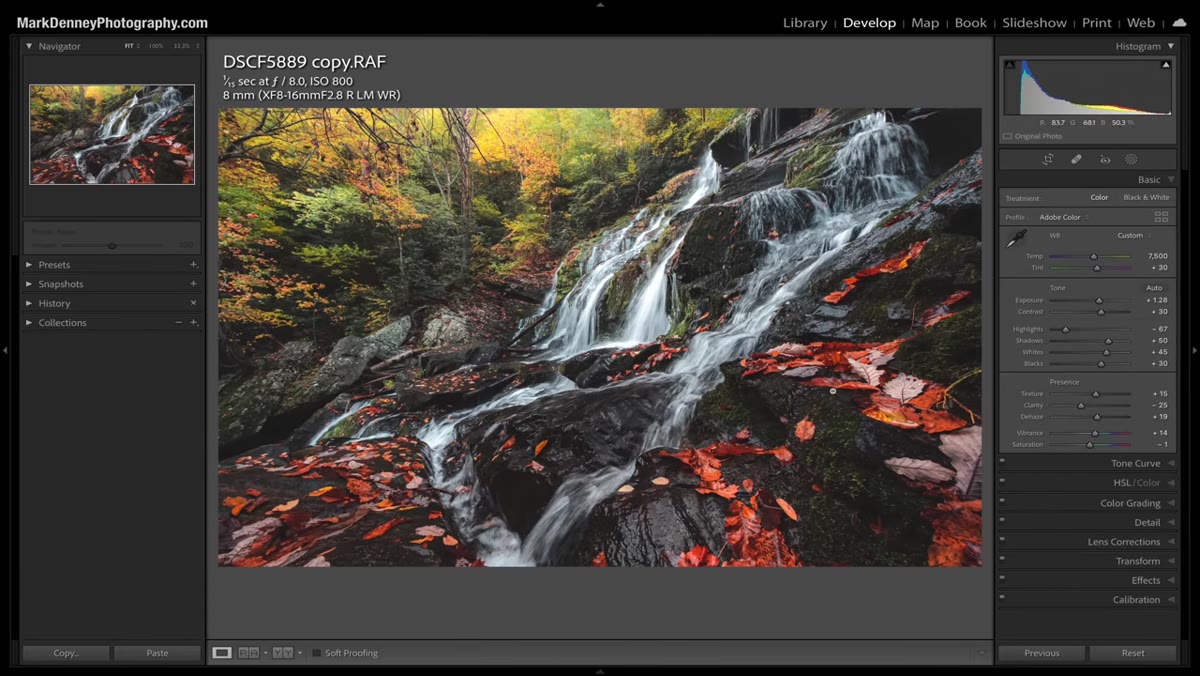This screenshot has height=676, width=1200.
Task: Toggle shadow clipping indicator in histogram
Action: coord(1009,65)
